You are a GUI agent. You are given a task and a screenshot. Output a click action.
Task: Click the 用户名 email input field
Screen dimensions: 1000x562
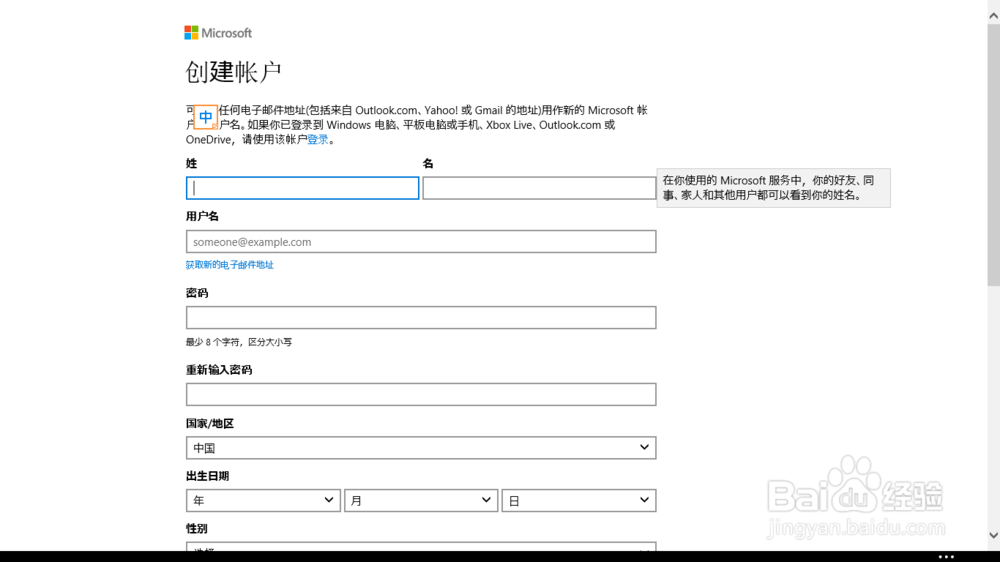click(421, 242)
